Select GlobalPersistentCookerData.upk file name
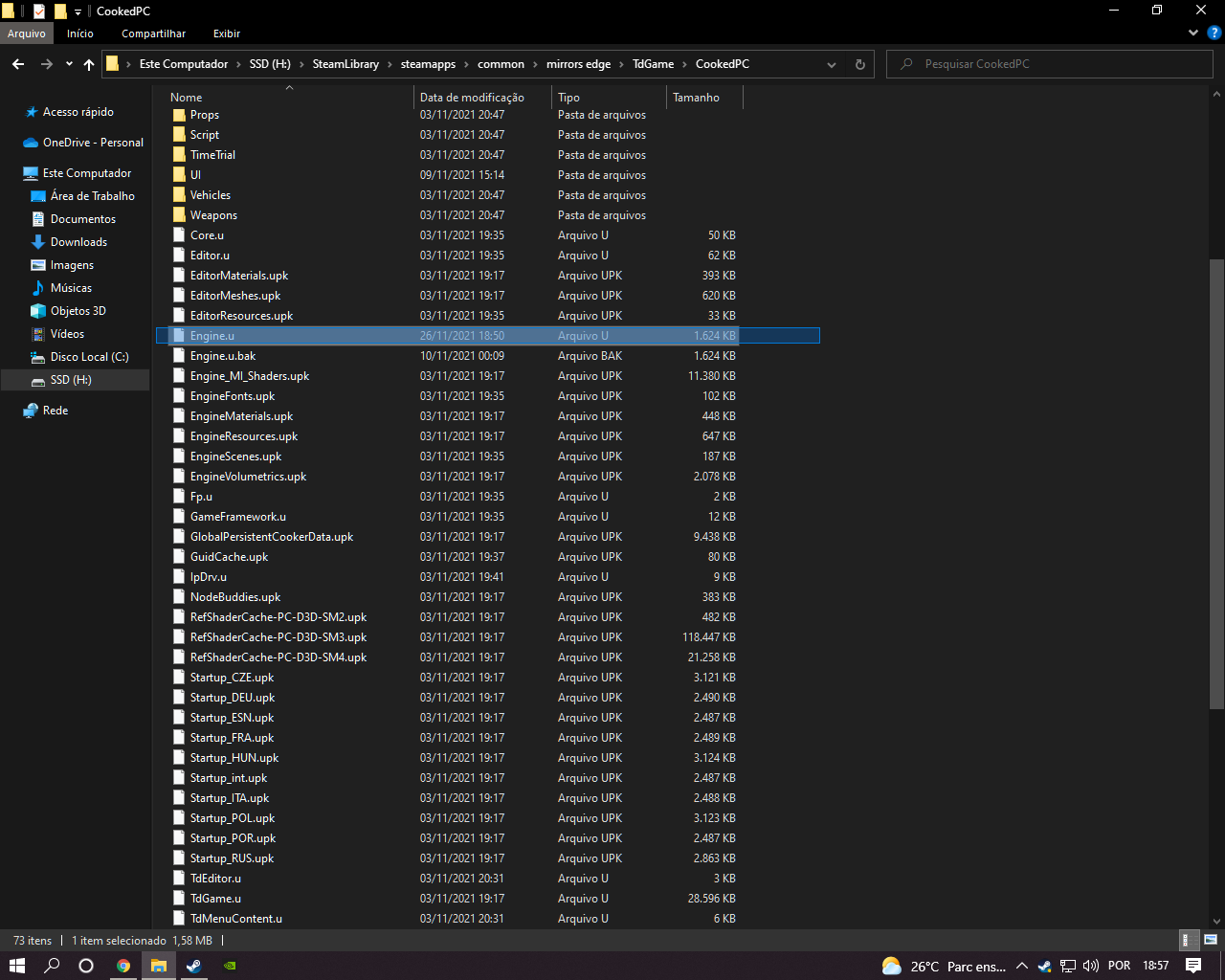The height and width of the screenshot is (980, 1225). [272, 537]
